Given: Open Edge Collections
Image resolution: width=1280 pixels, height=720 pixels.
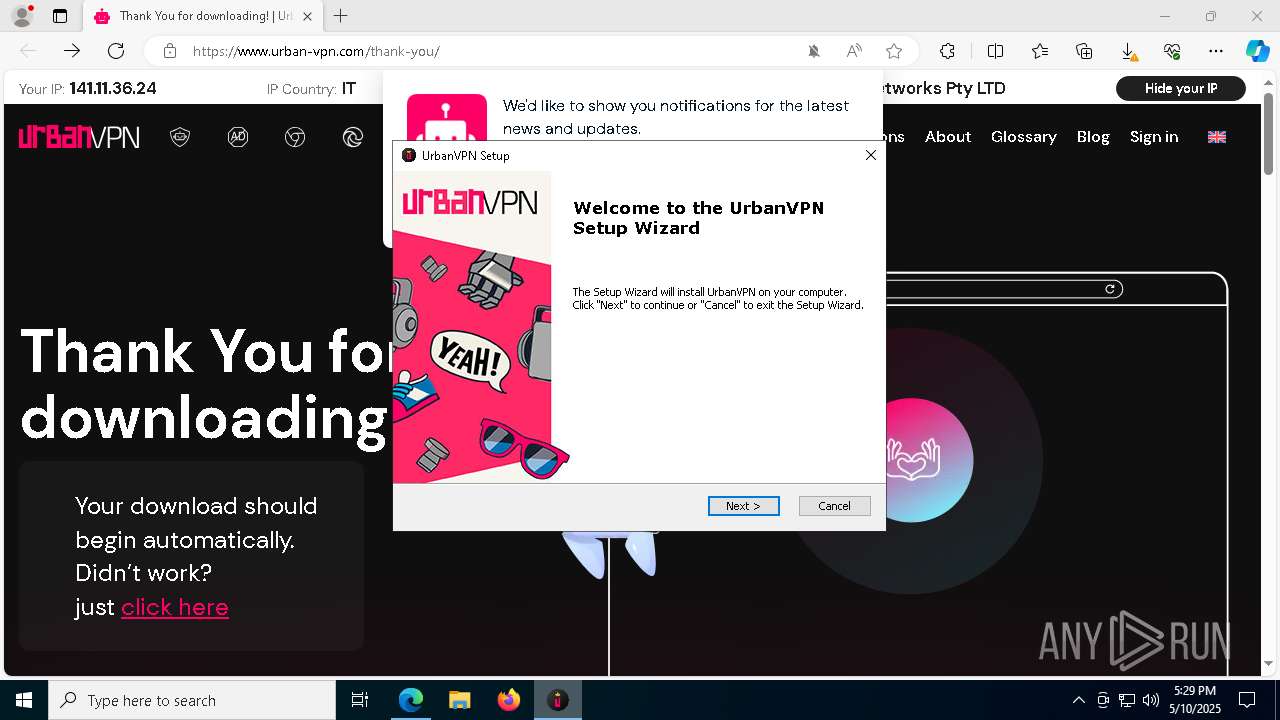Looking at the screenshot, I should [x=1084, y=51].
